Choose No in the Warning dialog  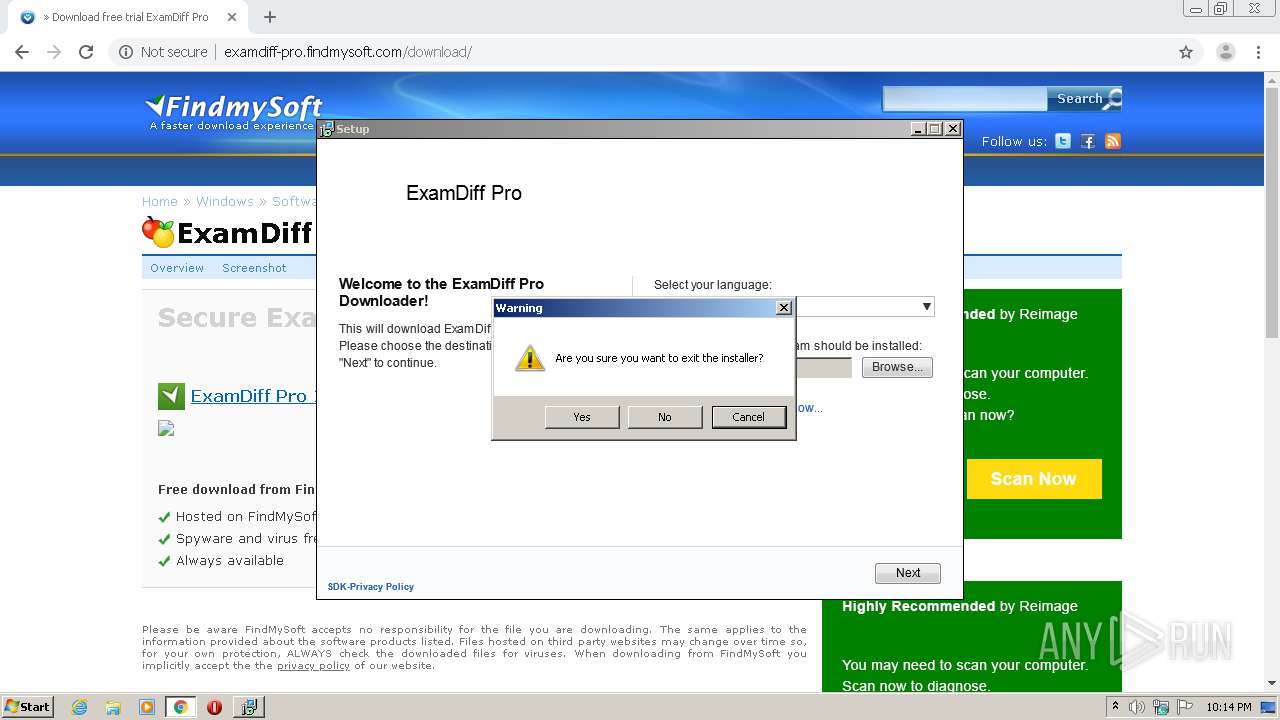point(665,417)
